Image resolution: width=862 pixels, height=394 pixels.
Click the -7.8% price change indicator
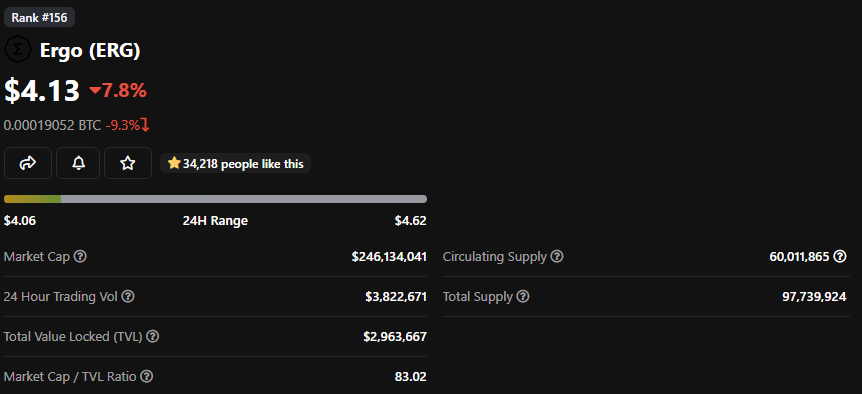(x=118, y=90)
